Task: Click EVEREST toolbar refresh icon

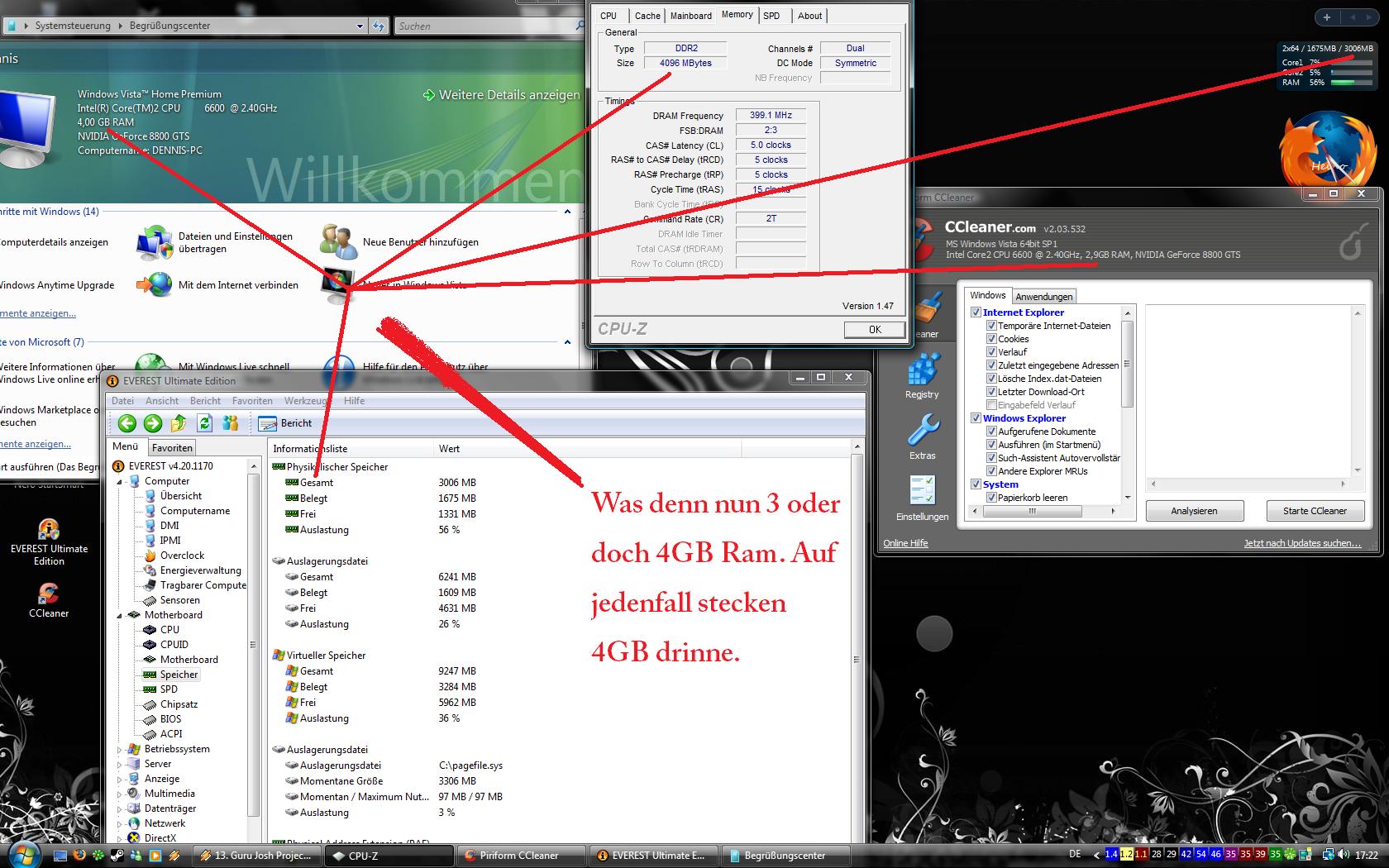Action: click(204, 423)
